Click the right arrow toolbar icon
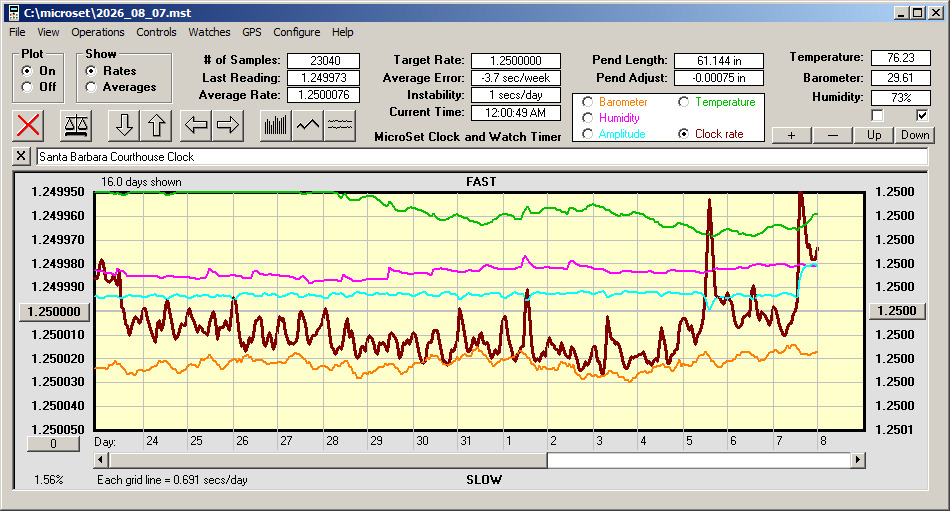 tap(228, 125)
